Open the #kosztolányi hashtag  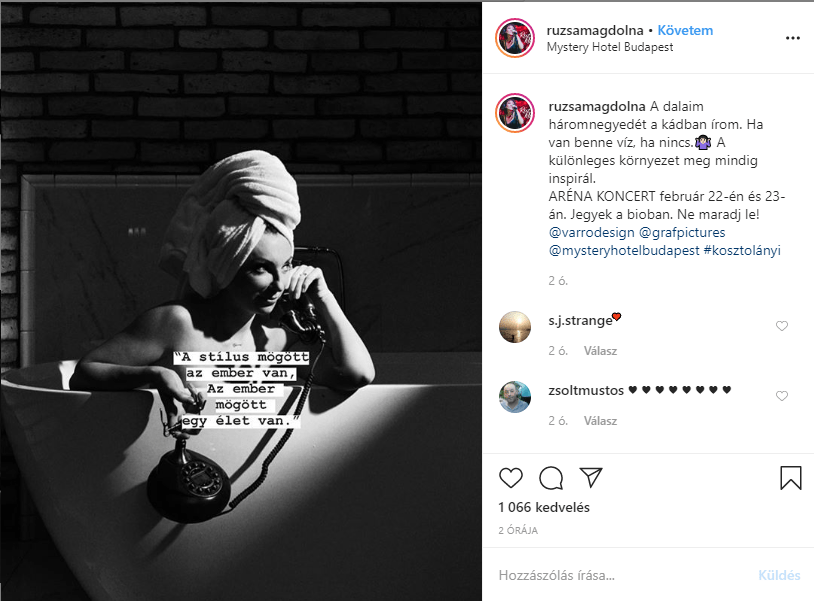(x=742, y=251)
